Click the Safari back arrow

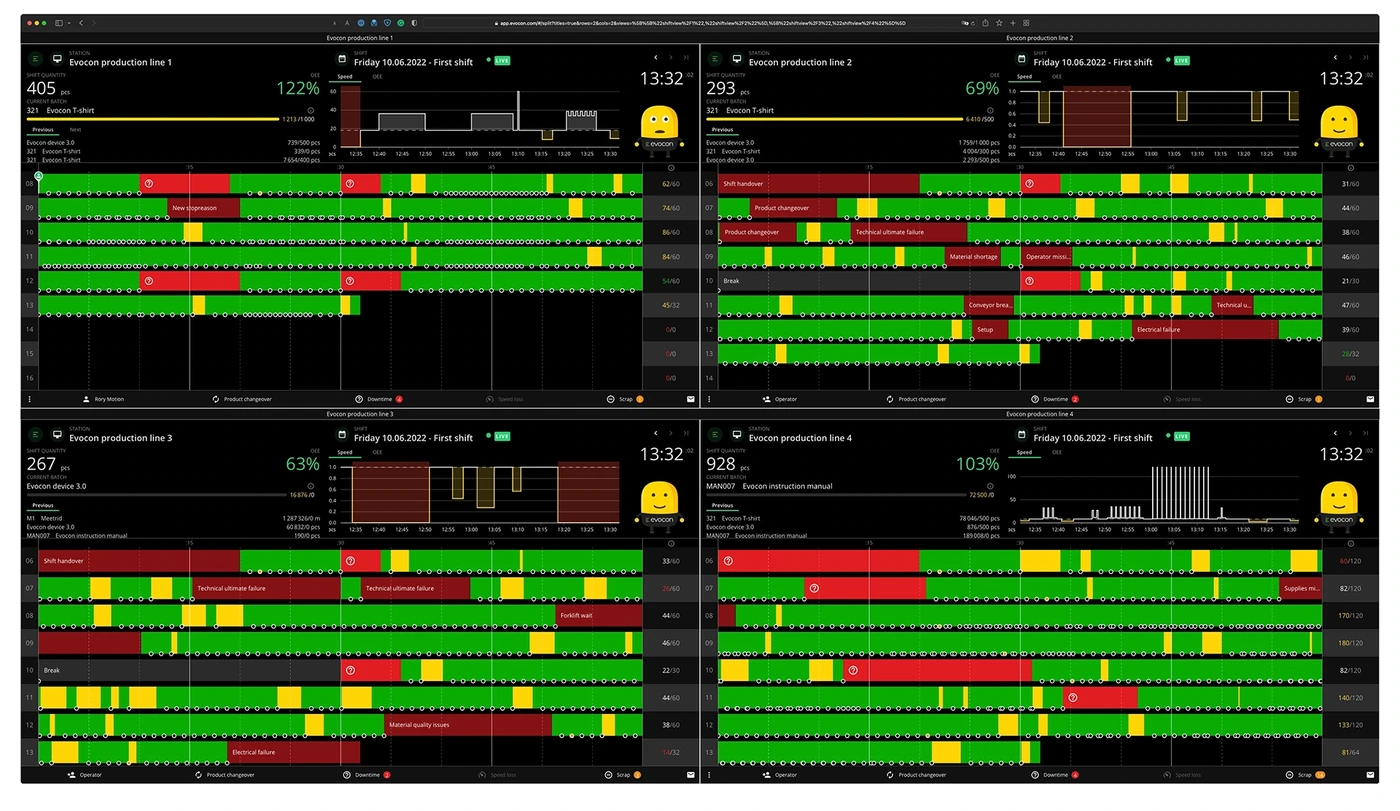point(81,22)
